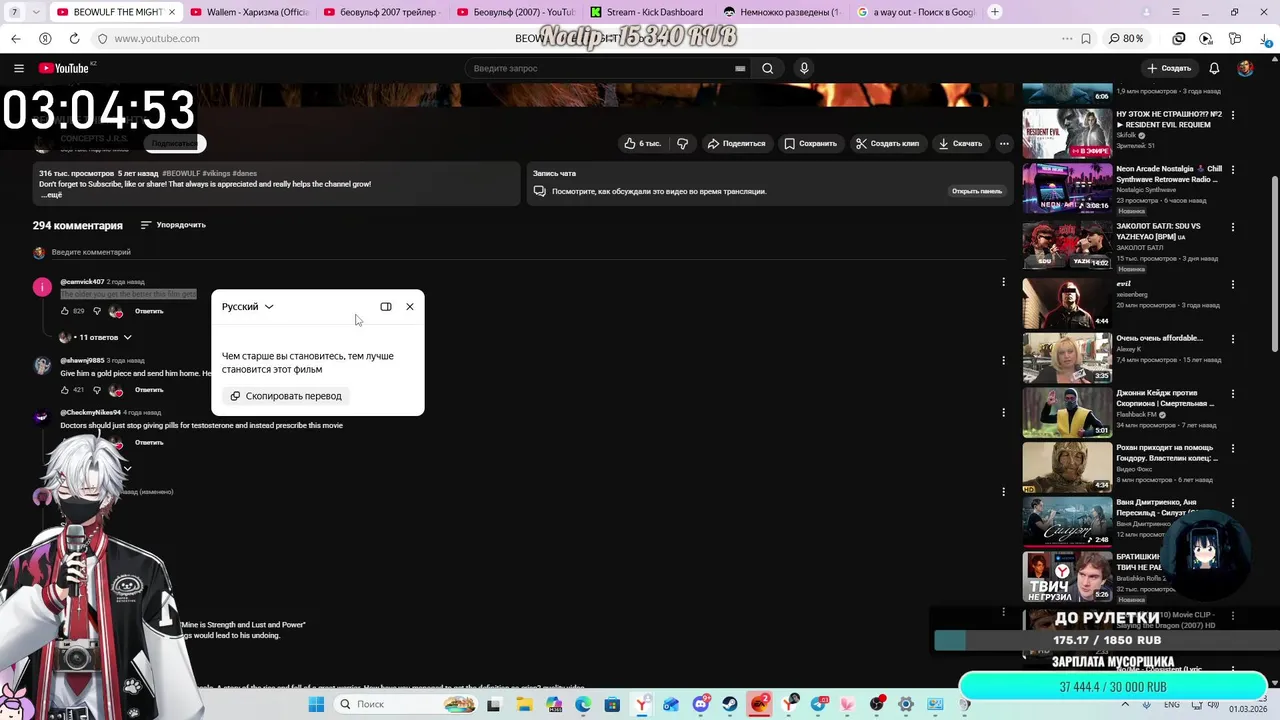Open the tab list dropdown chevron
The width and height of the screenshot is (1280, 720).
click(x=37, y=12)
